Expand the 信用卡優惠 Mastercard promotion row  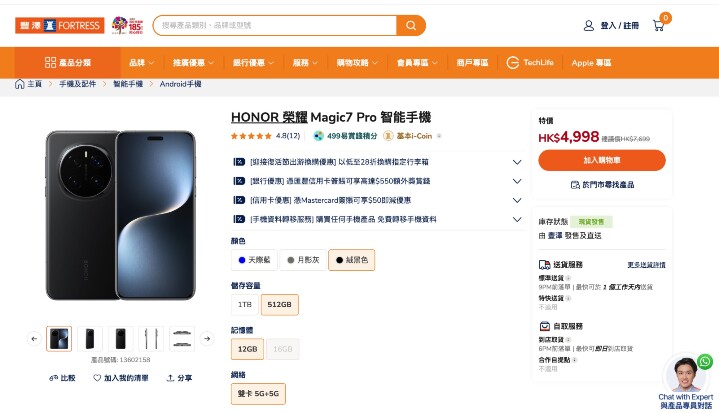tap(516, 201)
